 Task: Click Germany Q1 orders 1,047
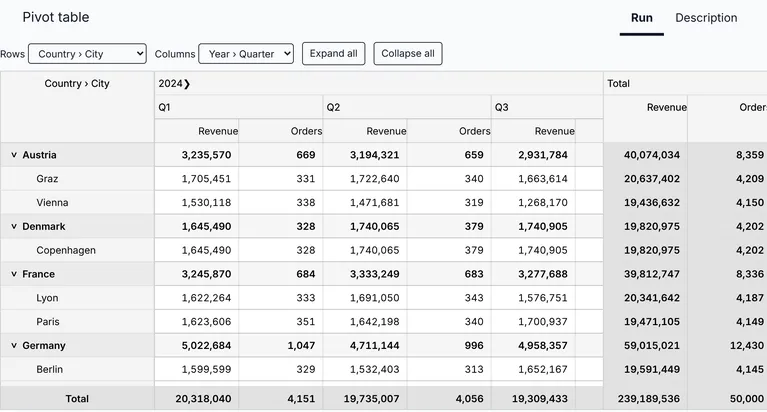[281, 345]
